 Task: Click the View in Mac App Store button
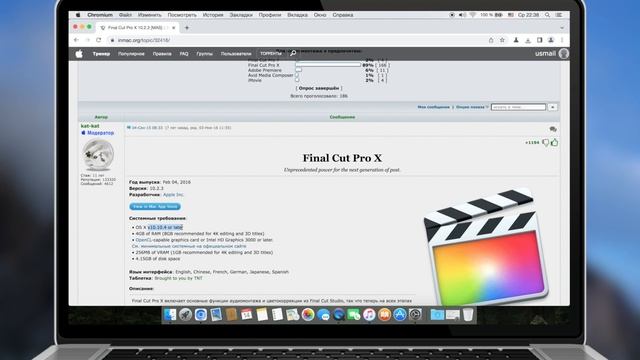(x=155, y=207)
